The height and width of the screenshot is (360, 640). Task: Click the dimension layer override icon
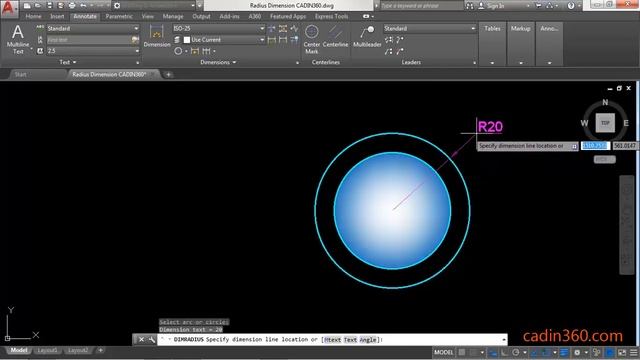point(177,40)
